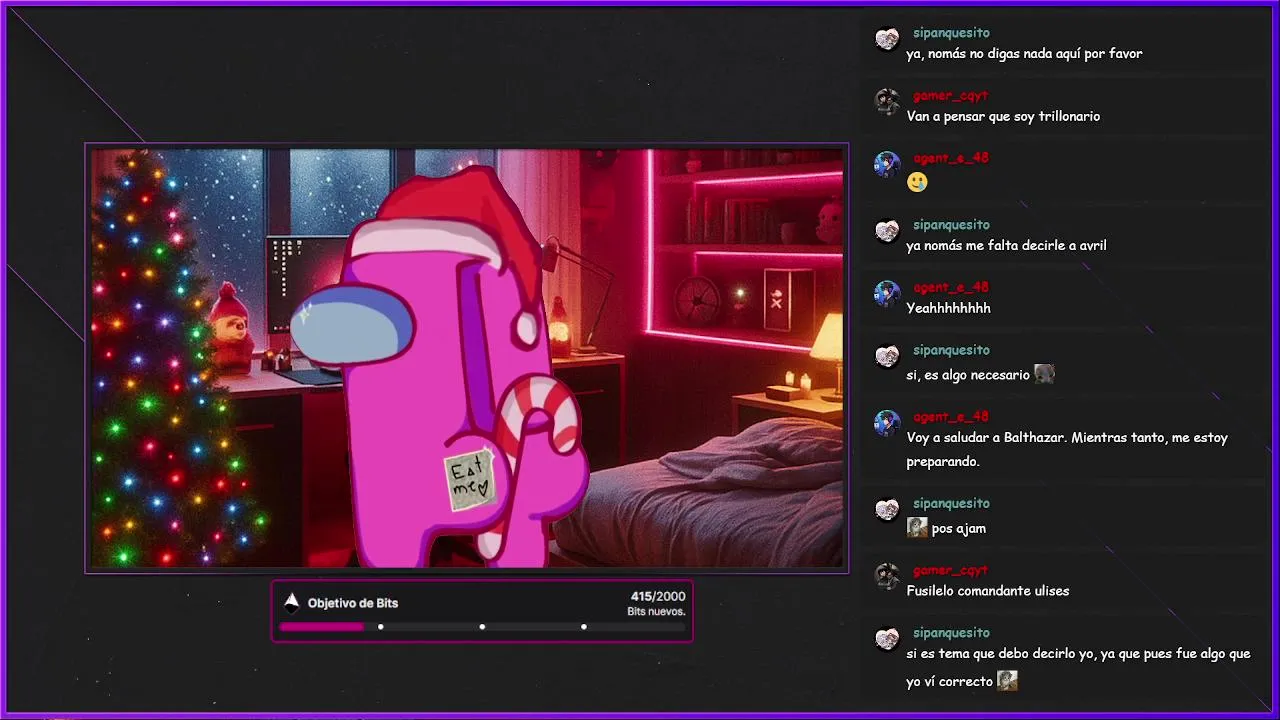The width and height of the screenshot is (1280, 720).
Task: Click the emote before "pos ajam"
Action: tap(917, 527)
